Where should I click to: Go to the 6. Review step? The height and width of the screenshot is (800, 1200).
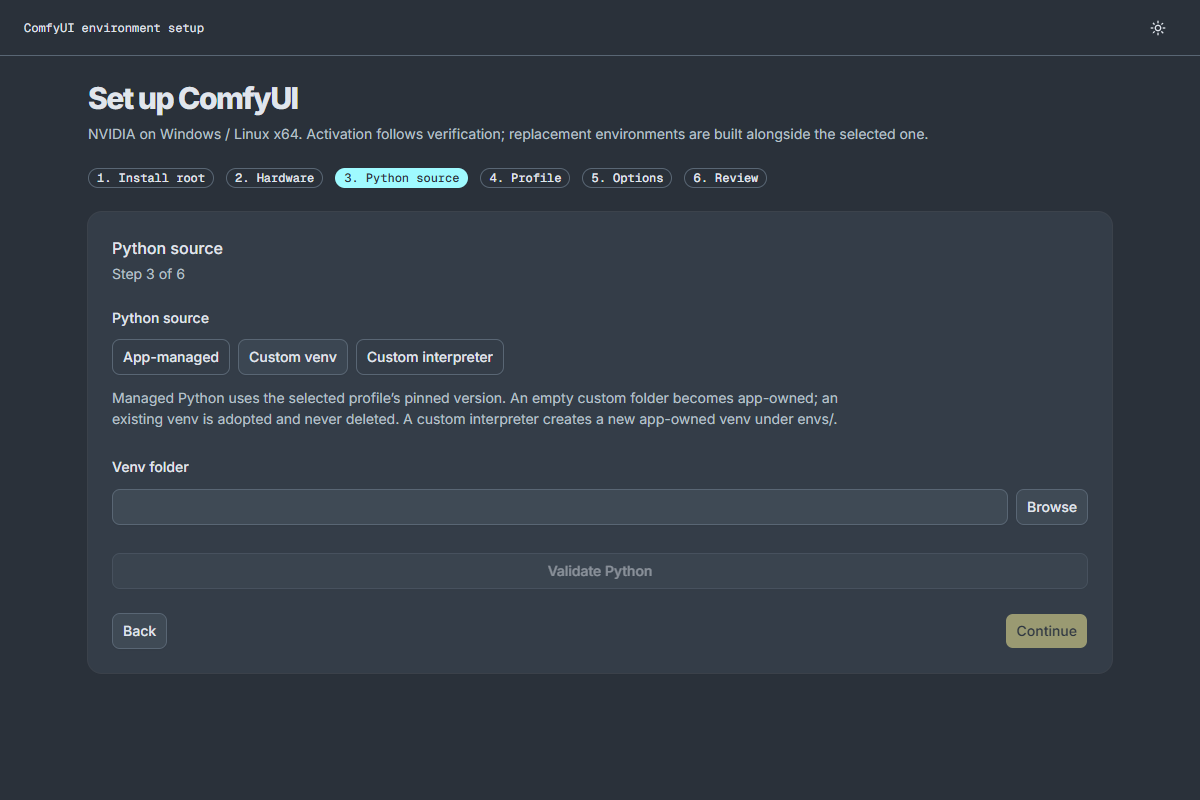(x=725, y=178)
